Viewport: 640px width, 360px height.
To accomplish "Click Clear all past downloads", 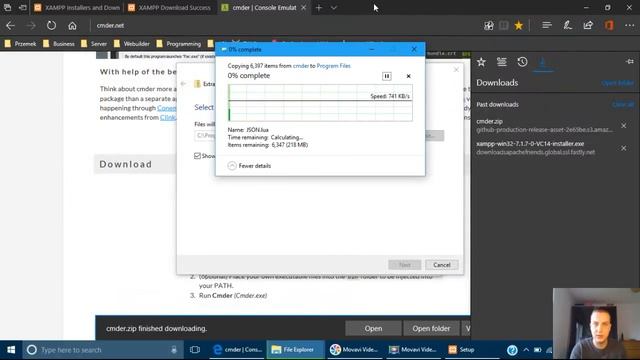I will 623,104.
